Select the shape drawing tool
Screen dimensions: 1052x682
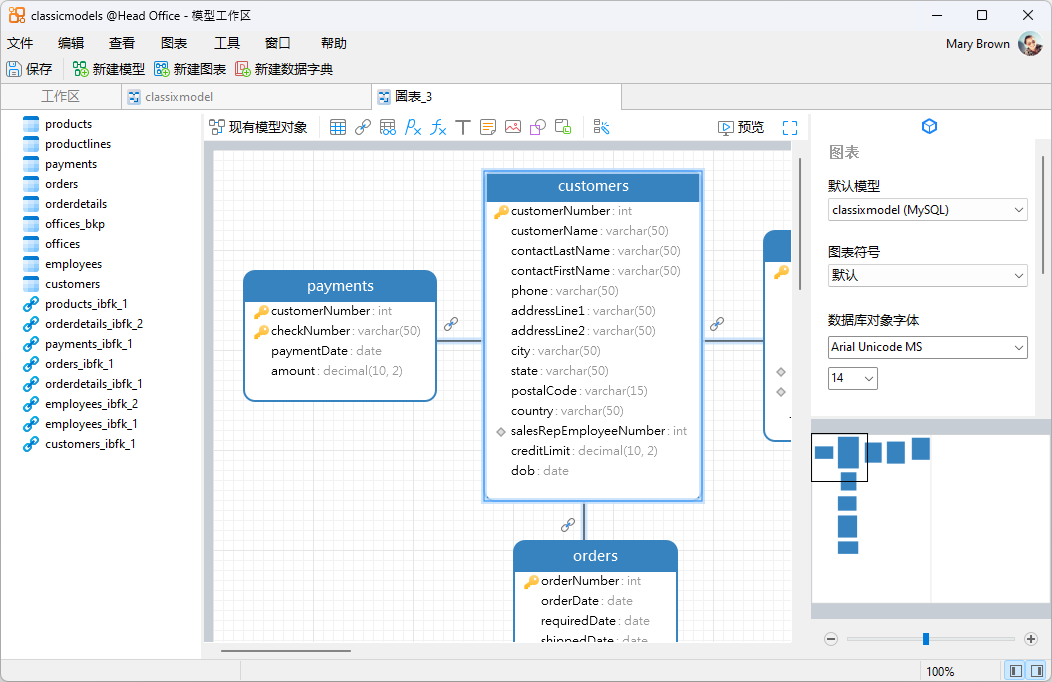(538, 127)
